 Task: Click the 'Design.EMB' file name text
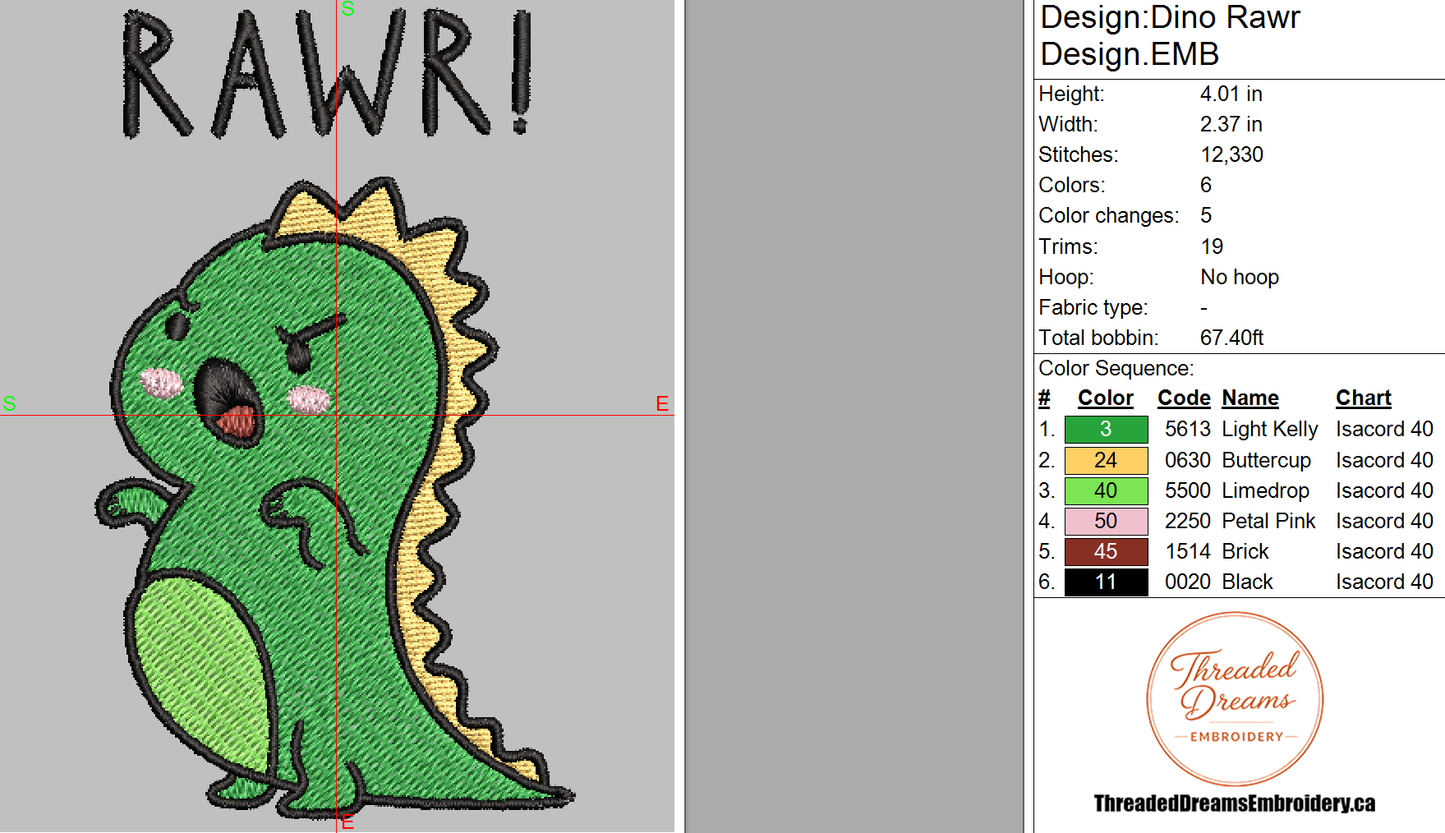pyautogui.click(x=1129, y=54)
